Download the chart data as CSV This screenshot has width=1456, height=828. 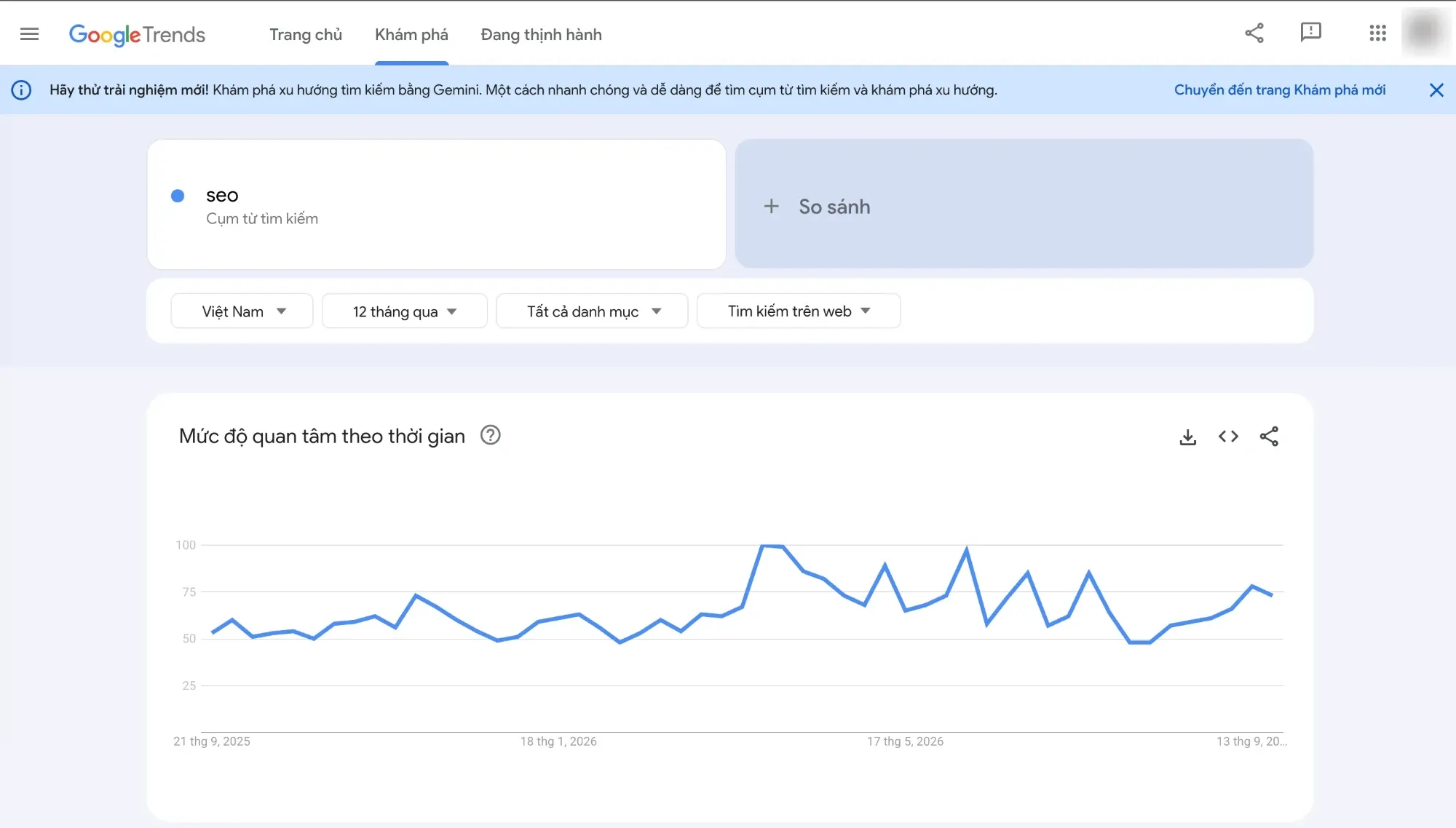[x=1187, y=437]
